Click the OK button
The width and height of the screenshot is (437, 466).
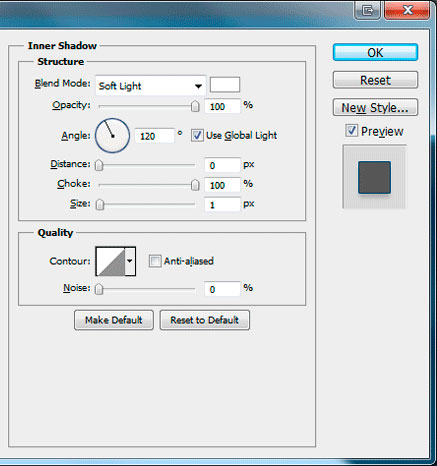pyautogui.click(x=375, y=52)
